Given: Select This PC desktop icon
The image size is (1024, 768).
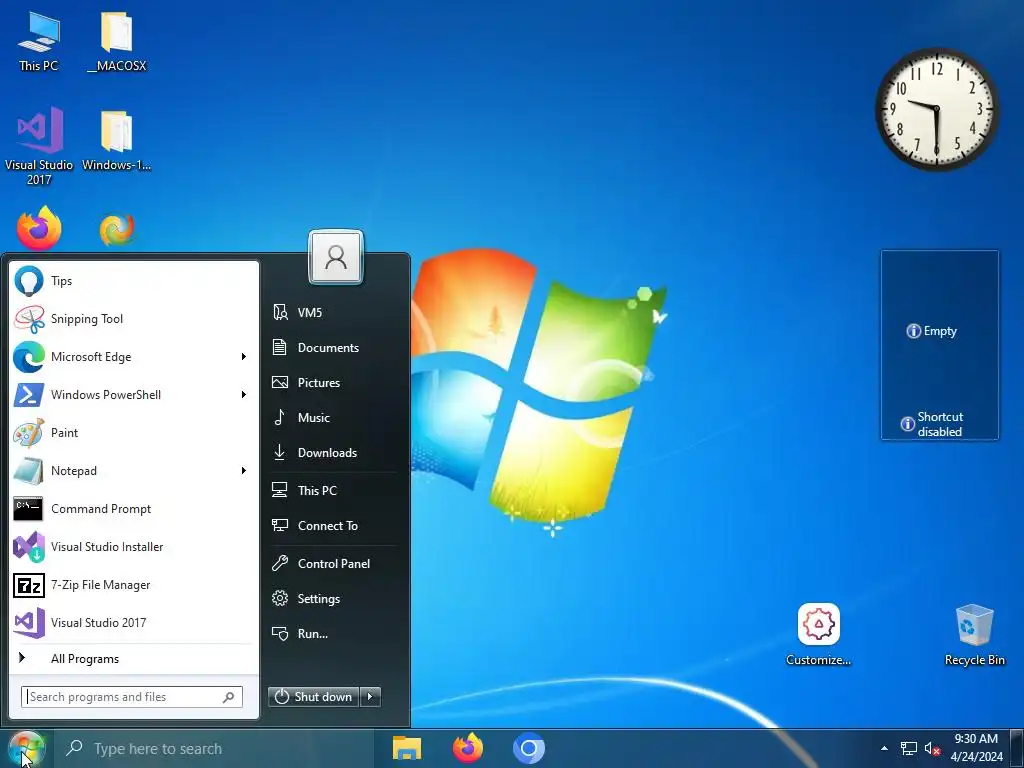Looking at the screenshot, I should (39, 42).
